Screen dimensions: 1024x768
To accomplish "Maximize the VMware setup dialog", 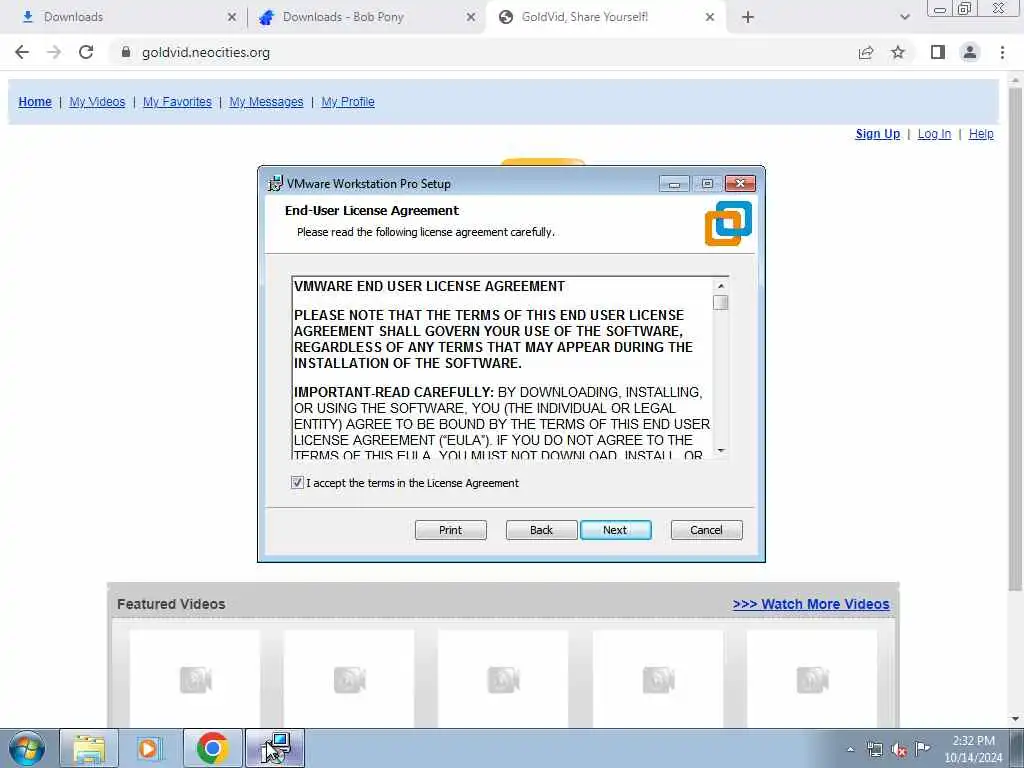I will point(707,184).
